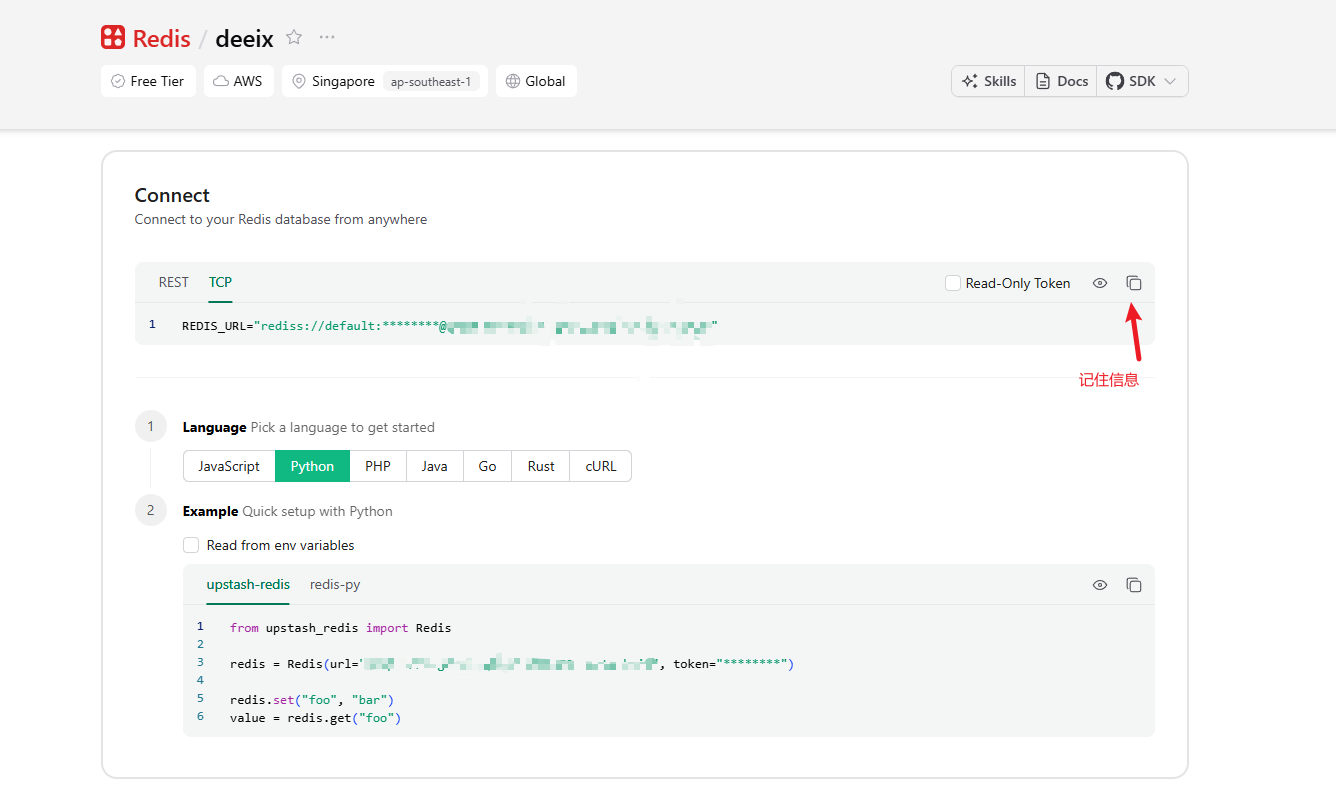Pick PHP as the language

(378, 466)
